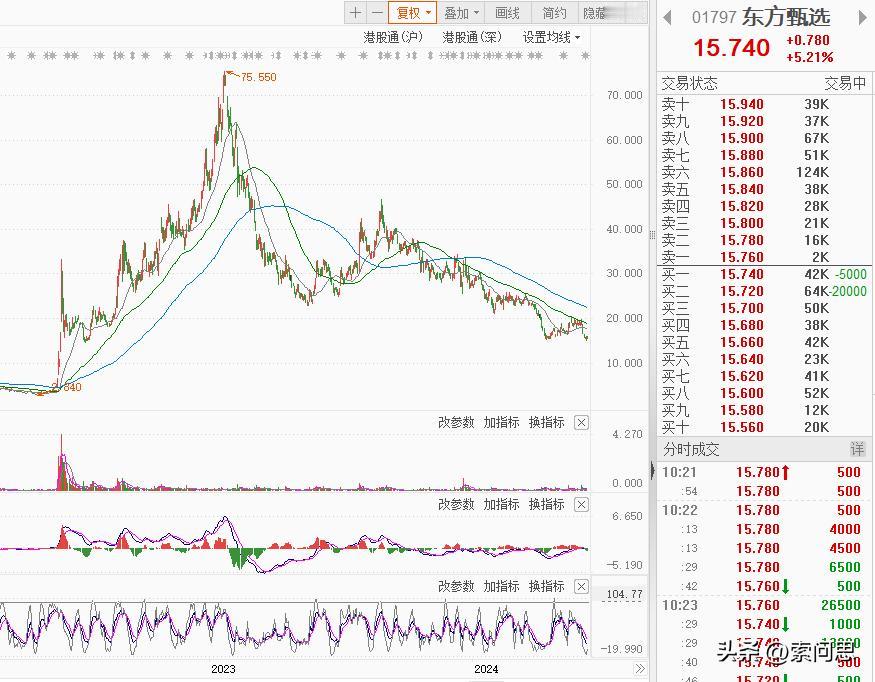Click the 交易状态 label

(689, 84)
